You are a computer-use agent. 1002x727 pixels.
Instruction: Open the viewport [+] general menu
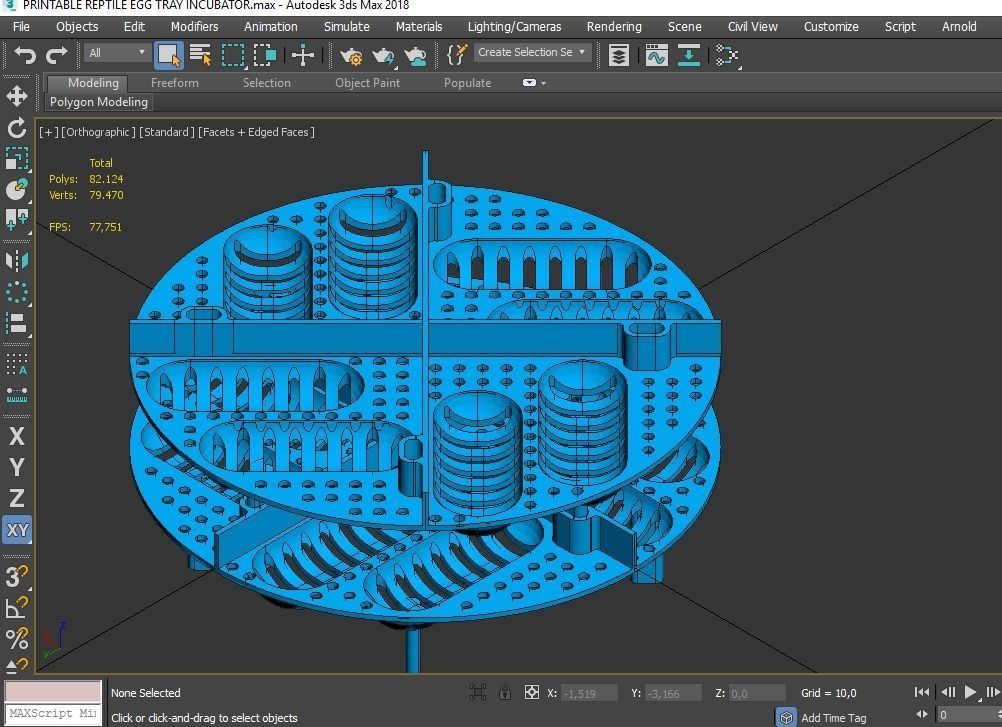click(x=49, y=132)
